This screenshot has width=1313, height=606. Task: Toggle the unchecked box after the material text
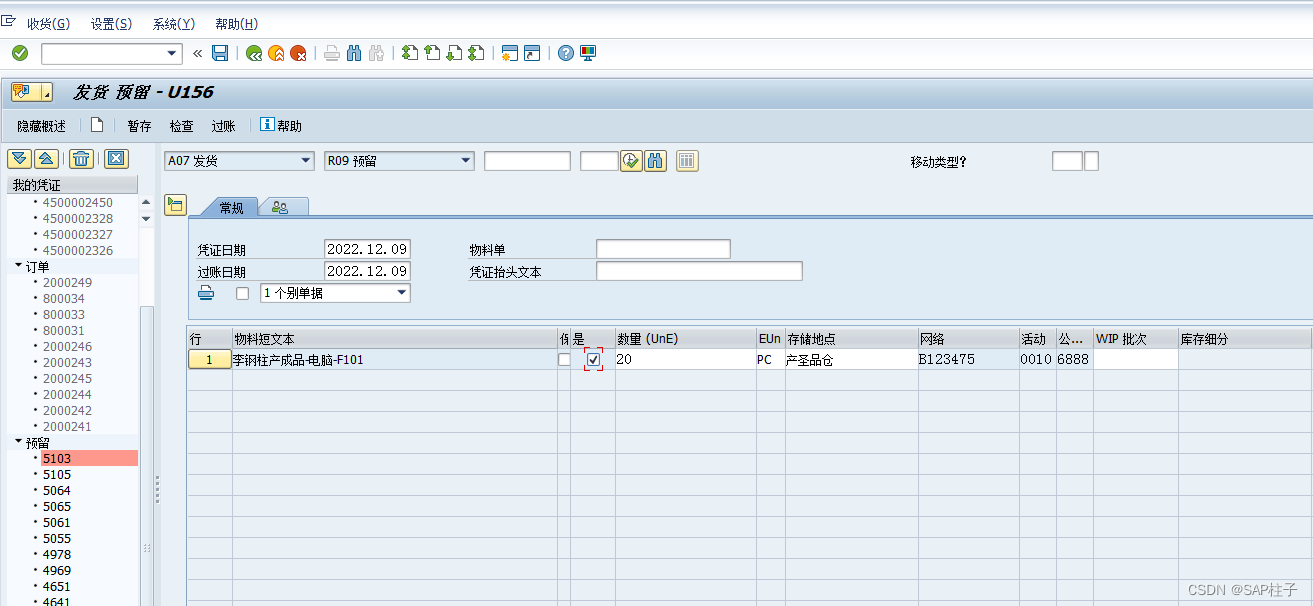[564, 360]
